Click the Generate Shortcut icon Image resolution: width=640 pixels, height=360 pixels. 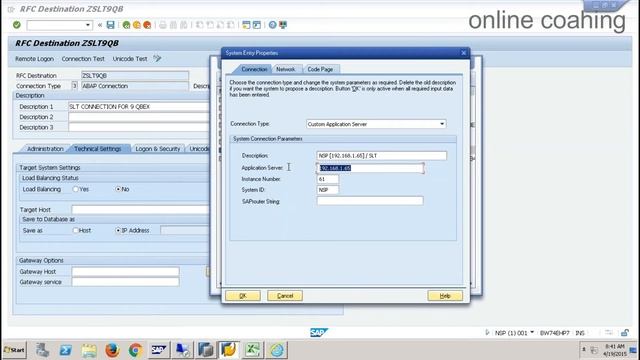257,25
